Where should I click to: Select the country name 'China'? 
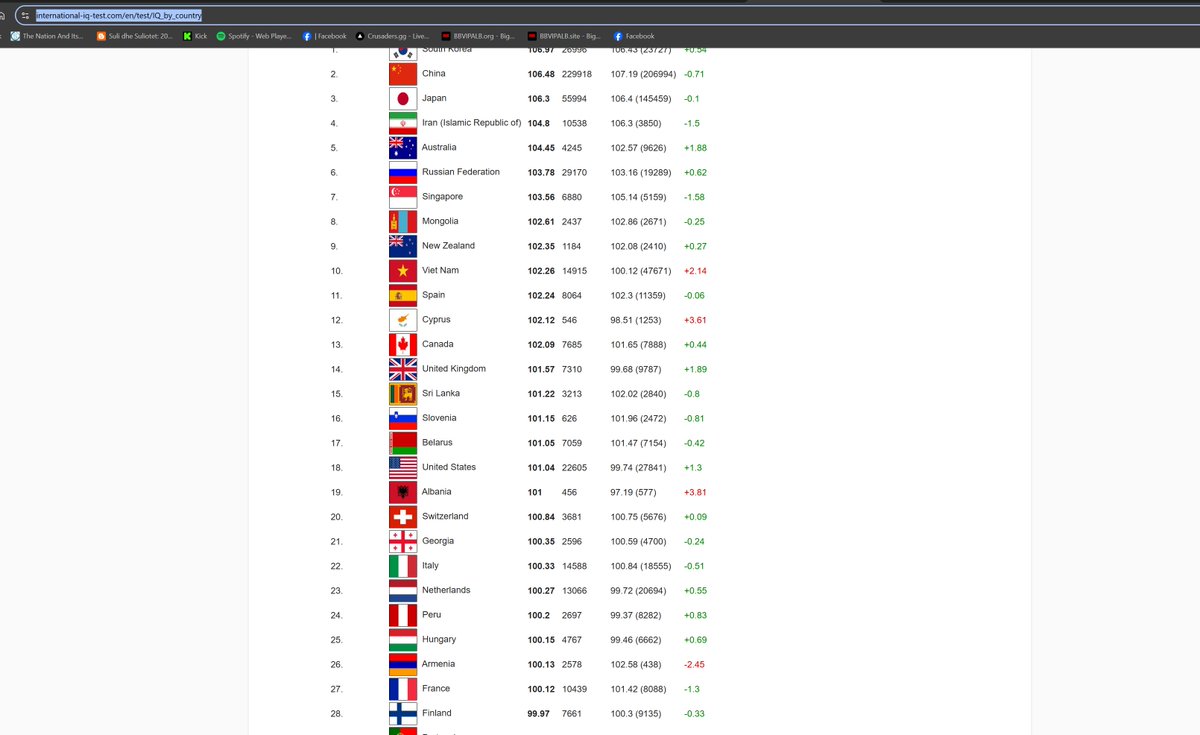pos(434,74)
